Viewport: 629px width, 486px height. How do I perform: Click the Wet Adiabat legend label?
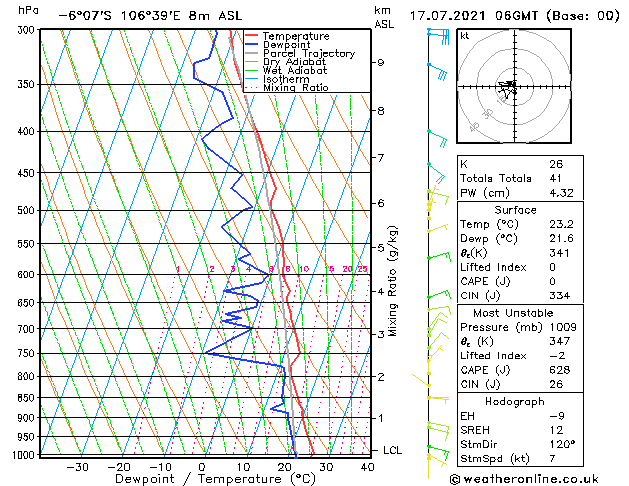coord(294,70)
